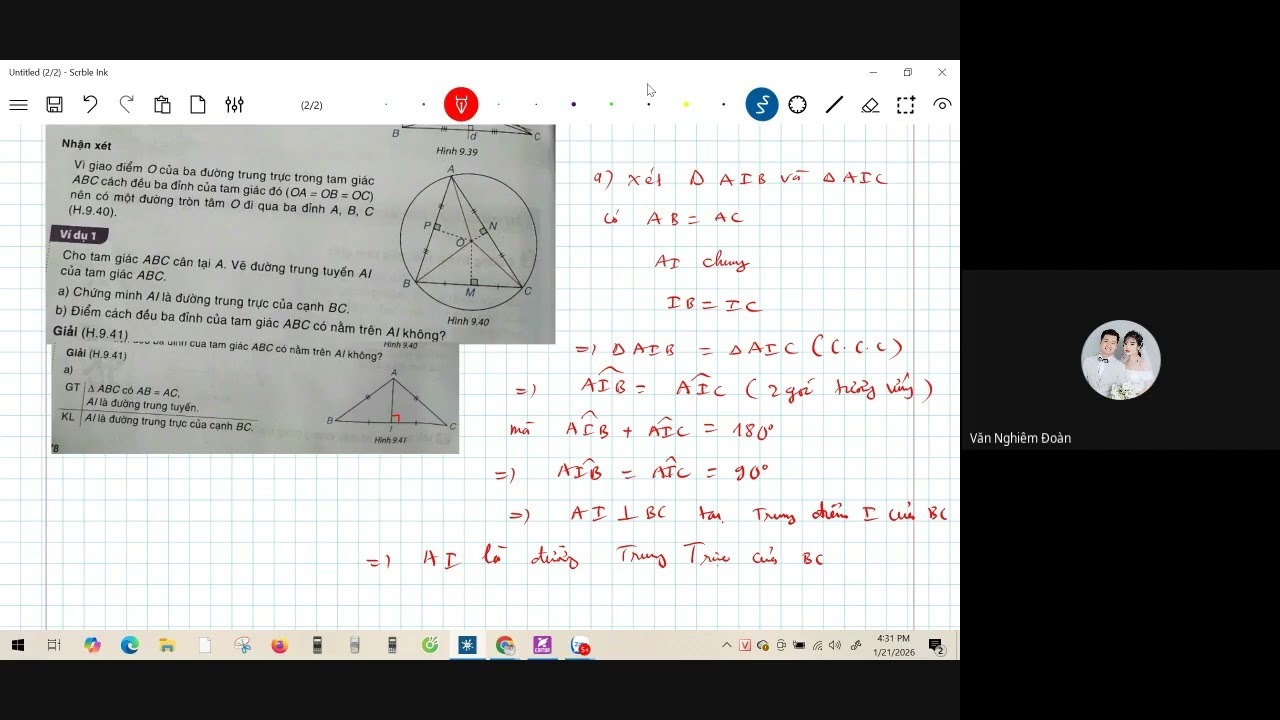1280x720 pixels.
Task: Undo the last ink stroke
Action: point(90,104)
